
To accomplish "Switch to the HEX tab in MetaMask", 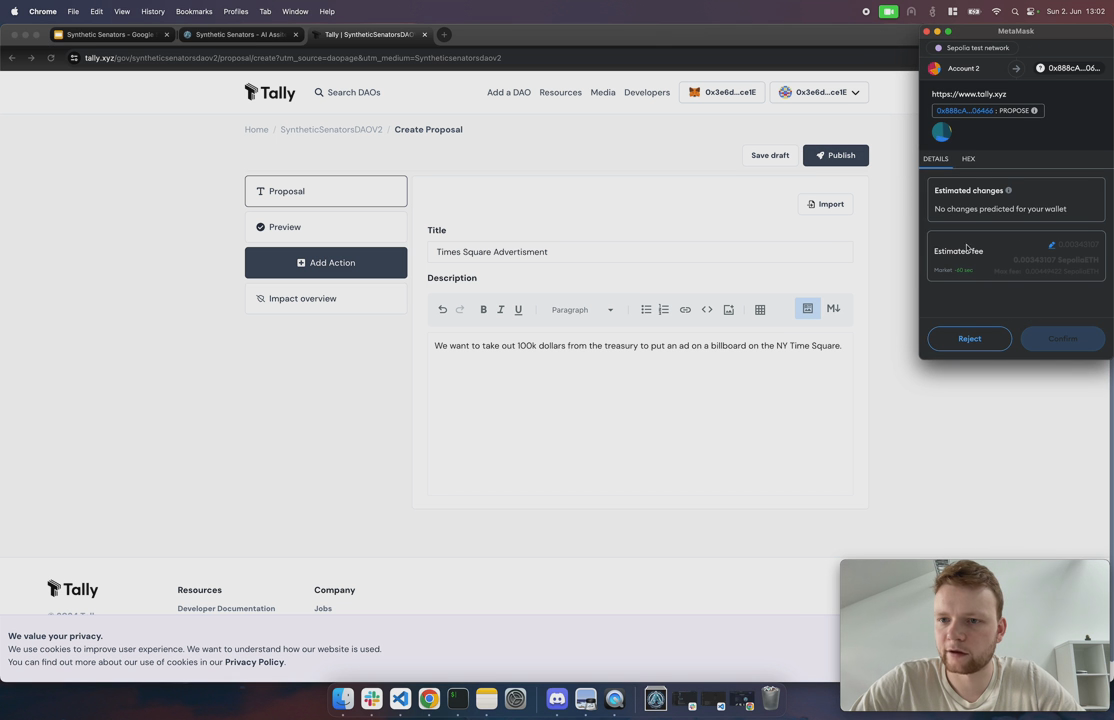I will [x=968, y=158].
